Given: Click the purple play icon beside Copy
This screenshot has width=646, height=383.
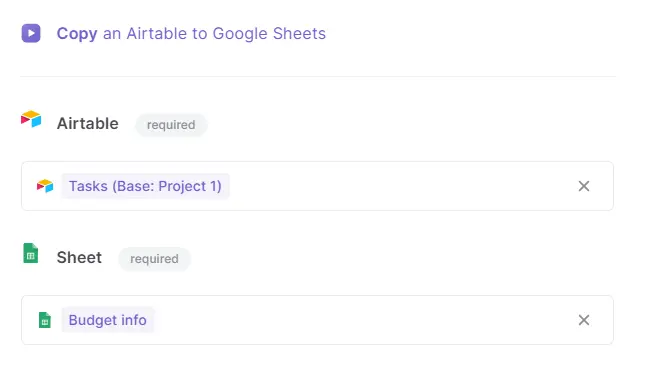Looking at the screenshot, I should pyautogui.click(x=31, y=33).
